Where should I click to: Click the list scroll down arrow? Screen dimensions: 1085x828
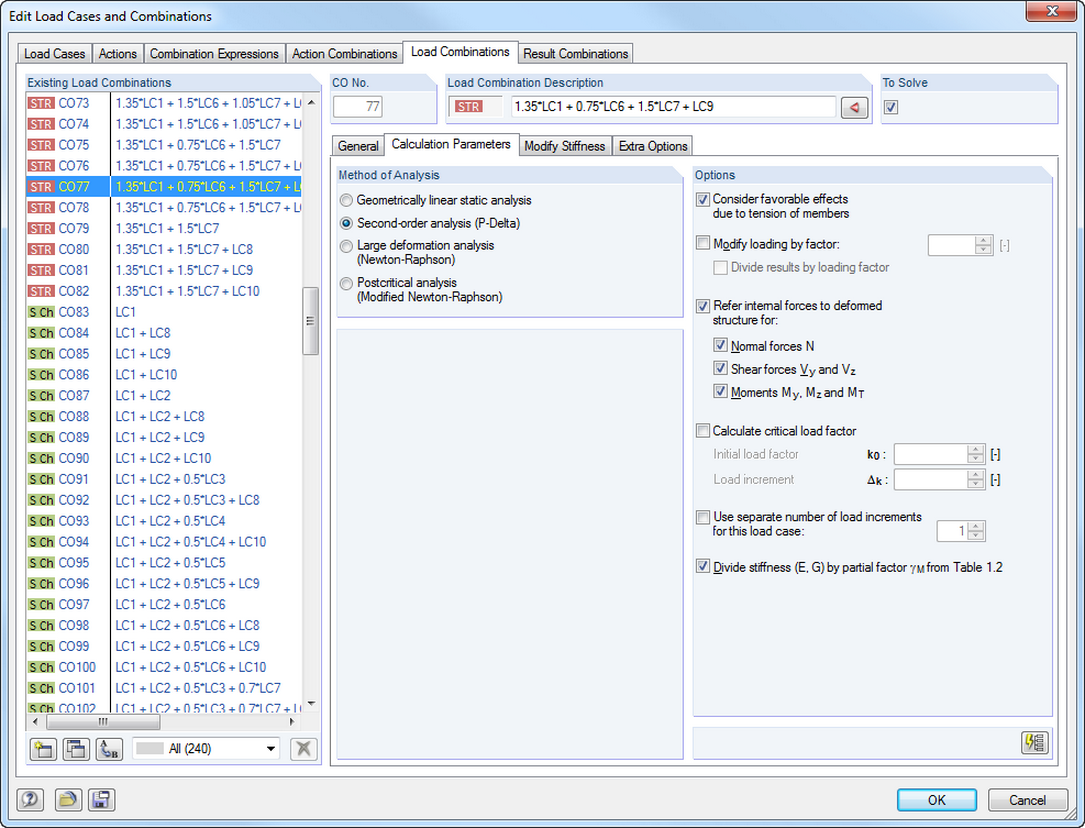[311, 704]
